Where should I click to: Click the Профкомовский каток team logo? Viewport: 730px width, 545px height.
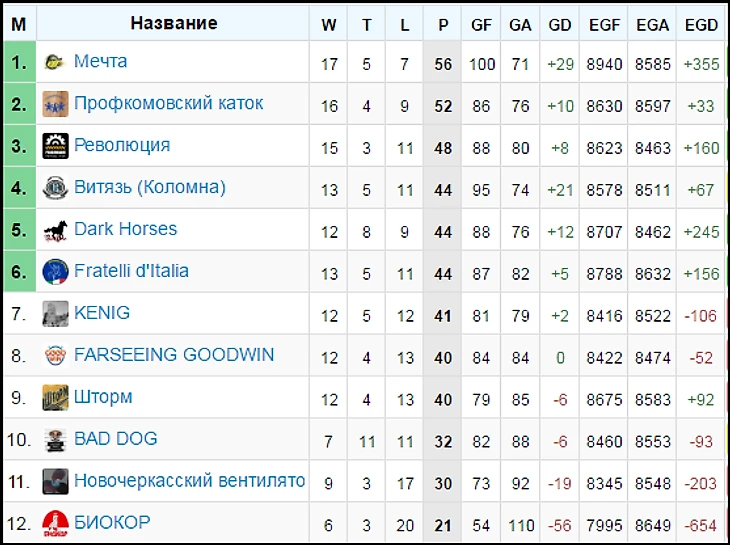point(55,104)
